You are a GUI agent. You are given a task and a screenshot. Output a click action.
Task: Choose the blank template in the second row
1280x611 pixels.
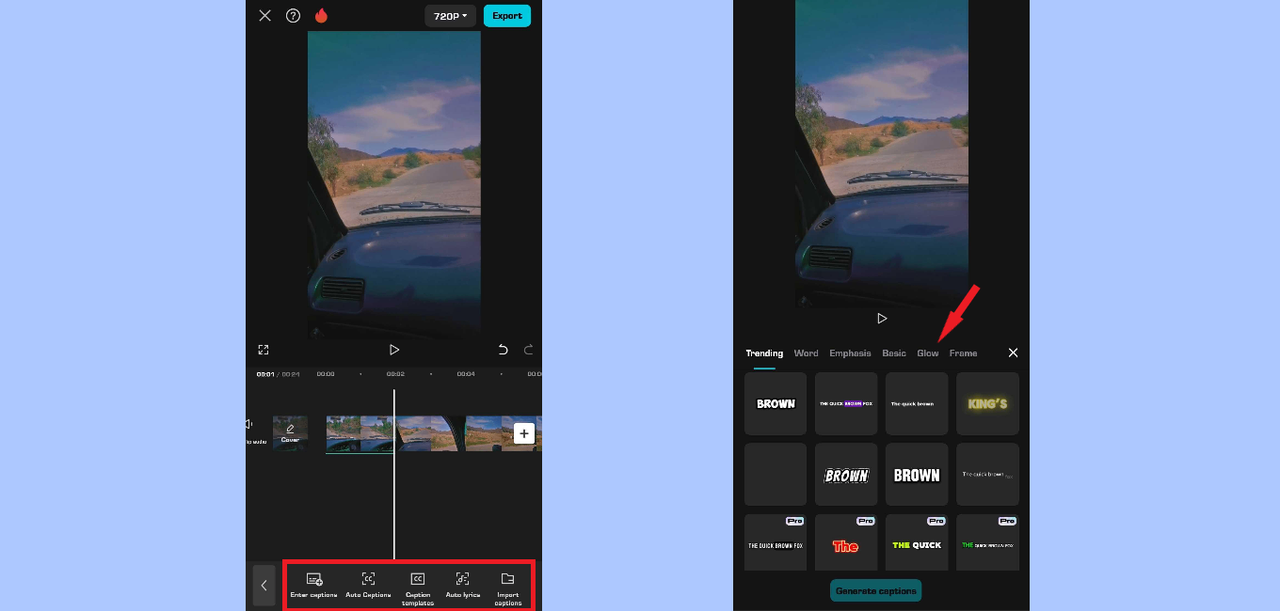(x=776, y=475)
